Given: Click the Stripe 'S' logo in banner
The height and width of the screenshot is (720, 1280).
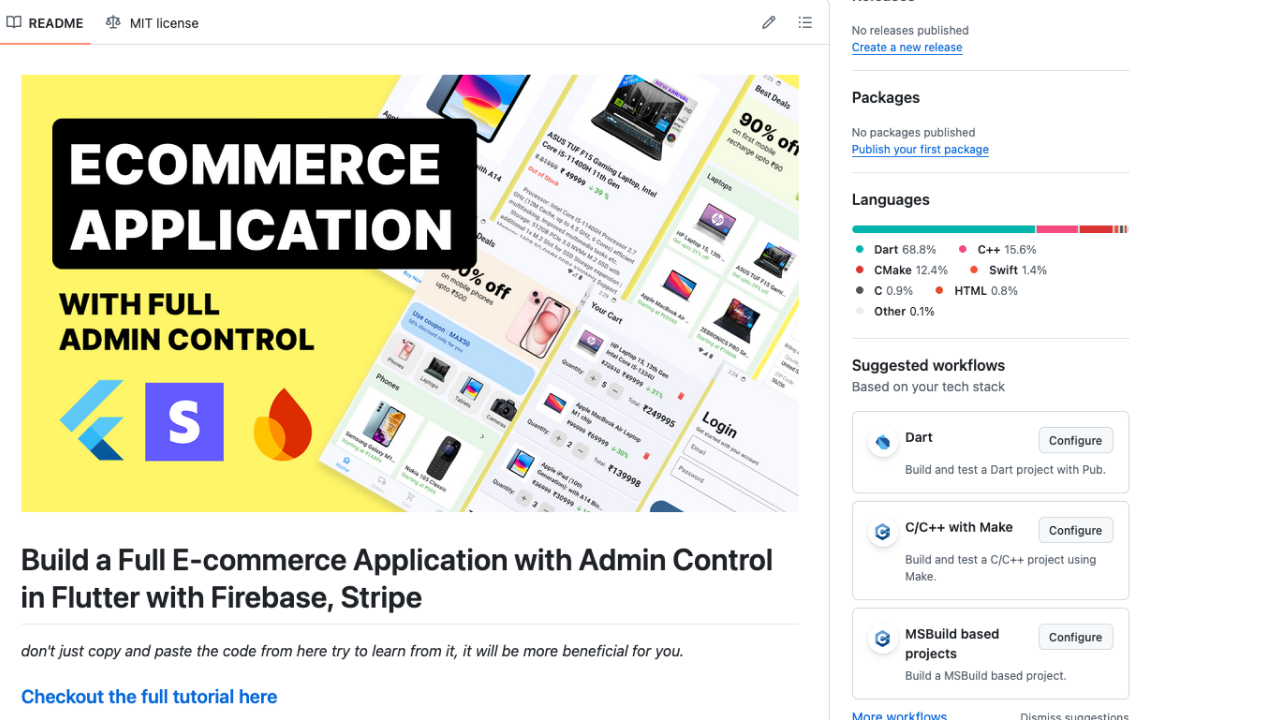Looking at the screenshot, I should pyautogui.click(x=184, y=421).
